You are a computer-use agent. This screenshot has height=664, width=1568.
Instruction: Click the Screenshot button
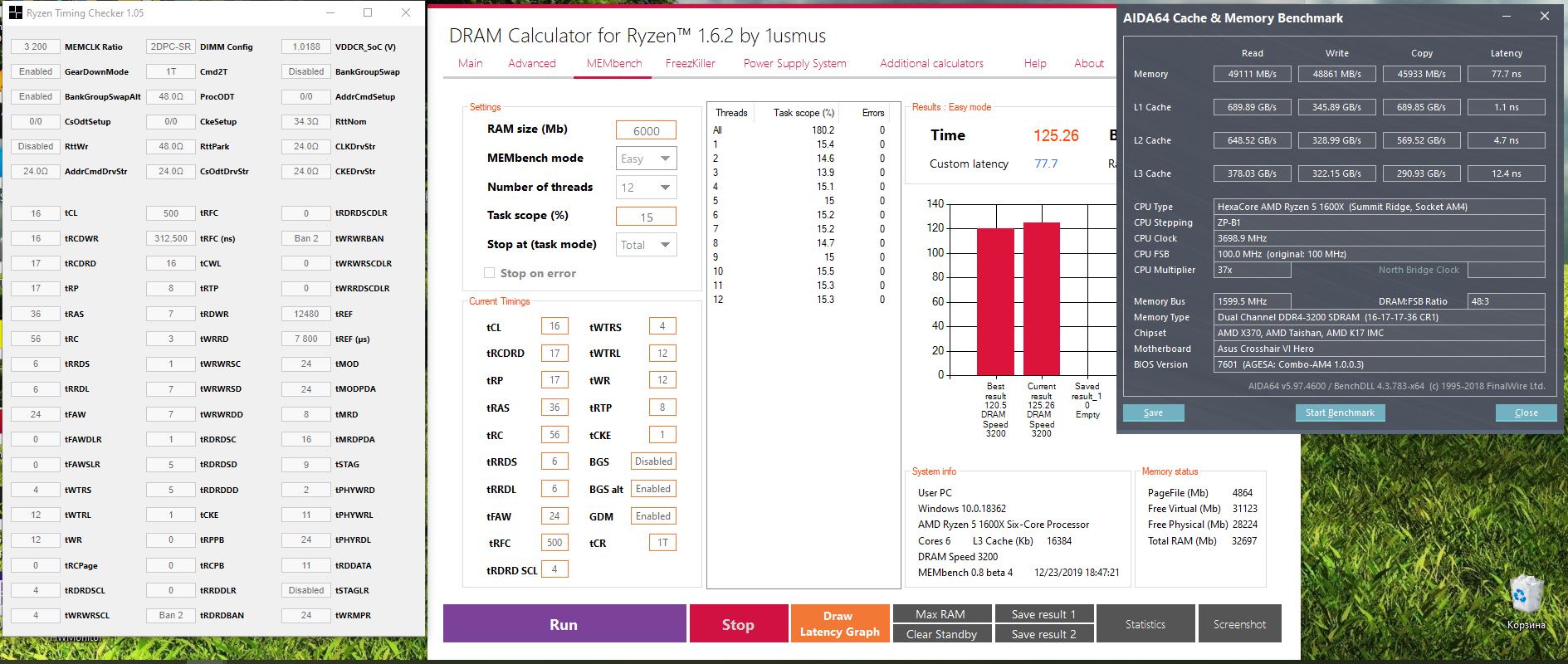coord(1240,623)
